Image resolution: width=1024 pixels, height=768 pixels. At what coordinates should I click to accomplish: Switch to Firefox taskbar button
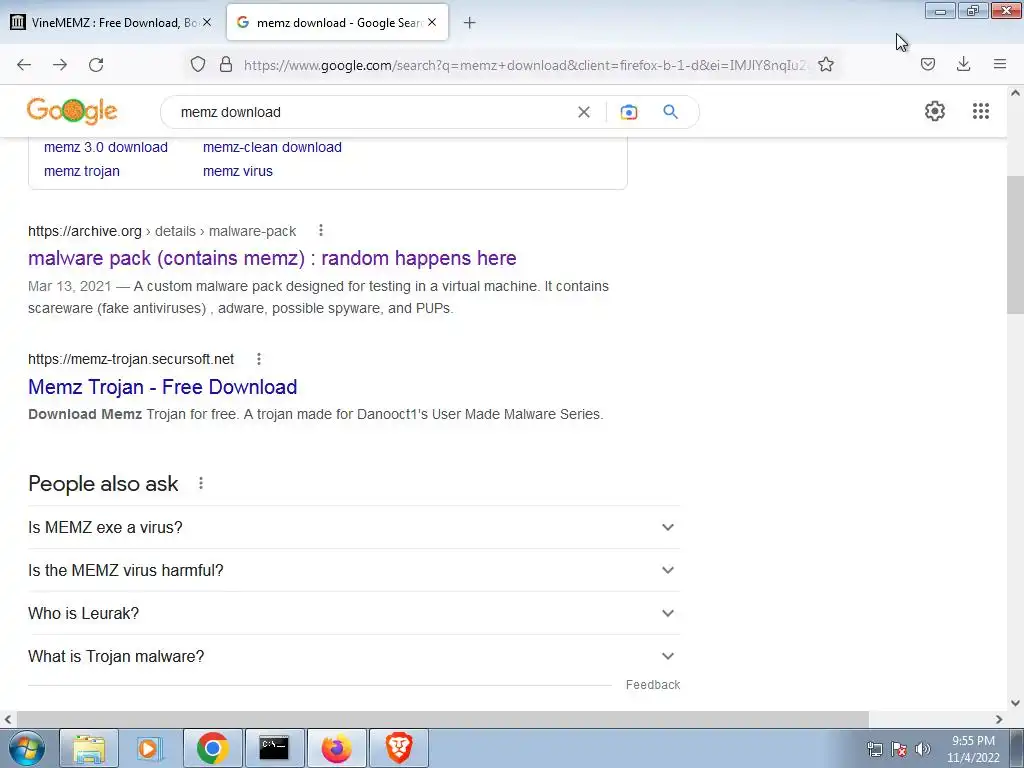[x=336, y=748]
